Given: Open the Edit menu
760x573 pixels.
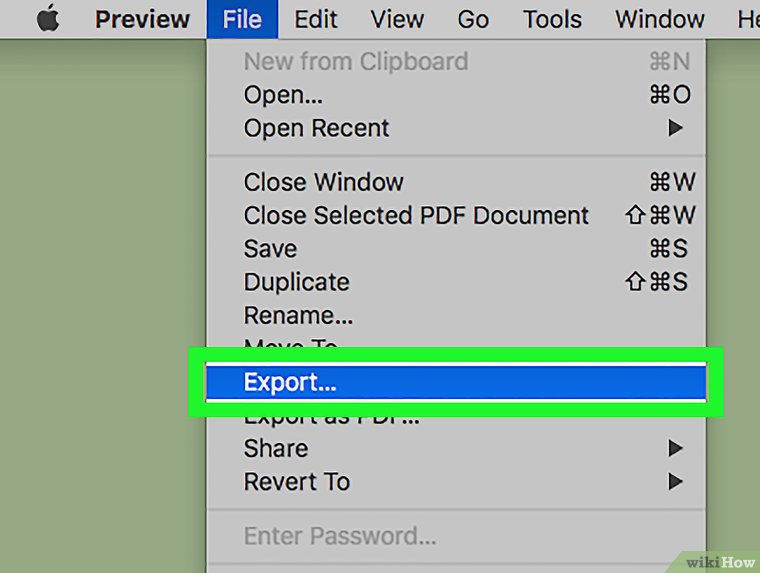Looking at the screenshot, I should click(x=315, y=19).
